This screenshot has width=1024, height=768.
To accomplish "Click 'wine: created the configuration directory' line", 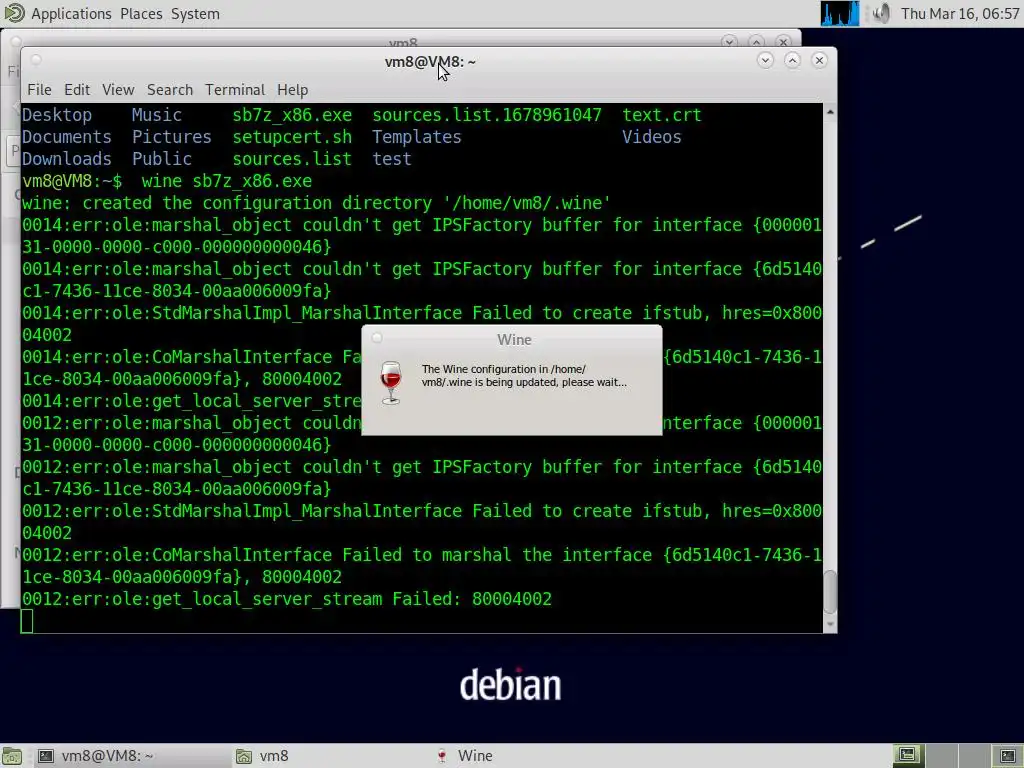I will click(x=317, y=203).
